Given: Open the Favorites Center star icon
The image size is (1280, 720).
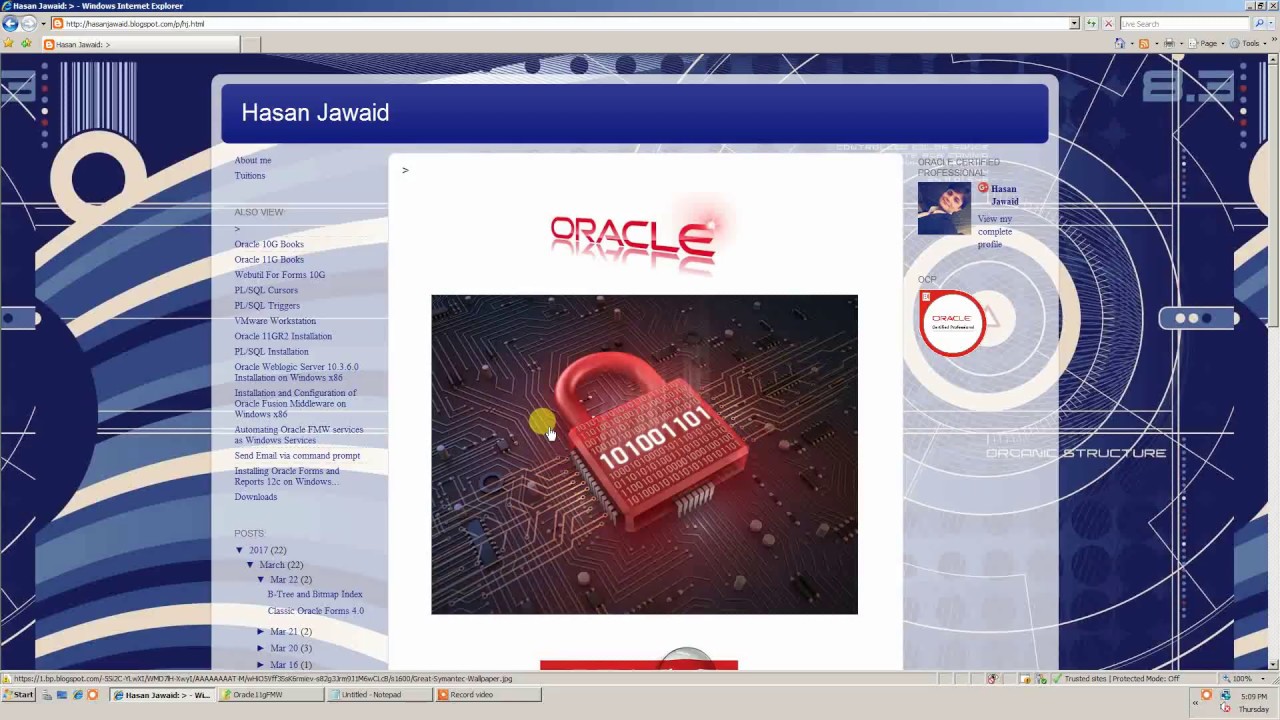Looking at the screenshot, I should (9, 43).
